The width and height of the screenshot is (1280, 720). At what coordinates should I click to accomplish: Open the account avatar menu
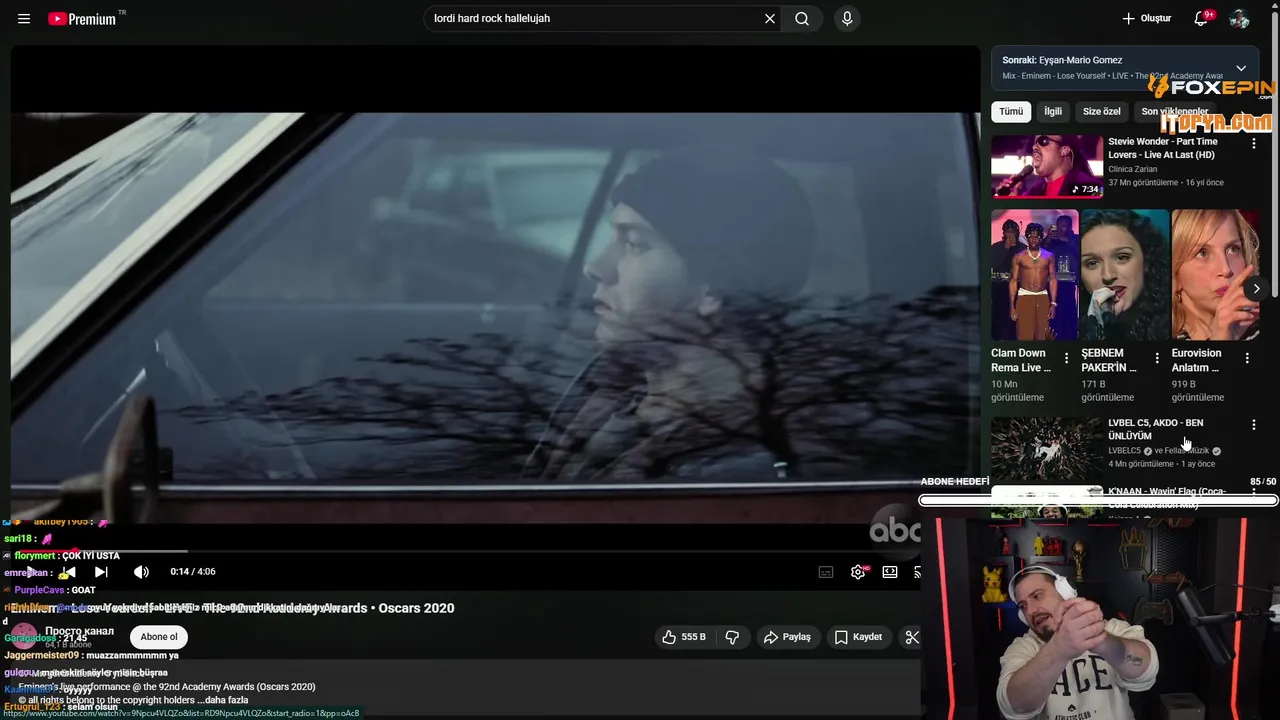click(1240, 19)
